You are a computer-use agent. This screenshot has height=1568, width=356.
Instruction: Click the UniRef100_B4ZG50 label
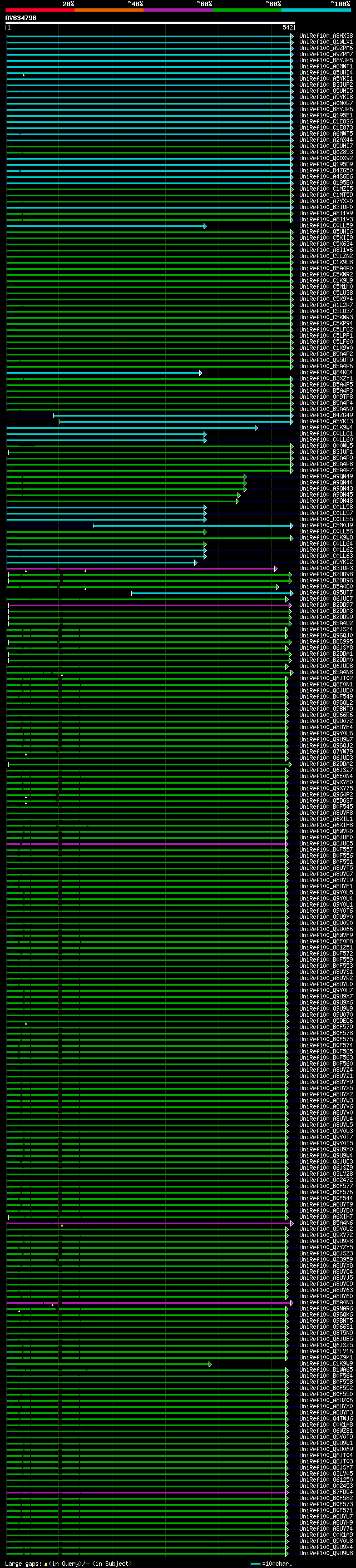pos(325,170)
